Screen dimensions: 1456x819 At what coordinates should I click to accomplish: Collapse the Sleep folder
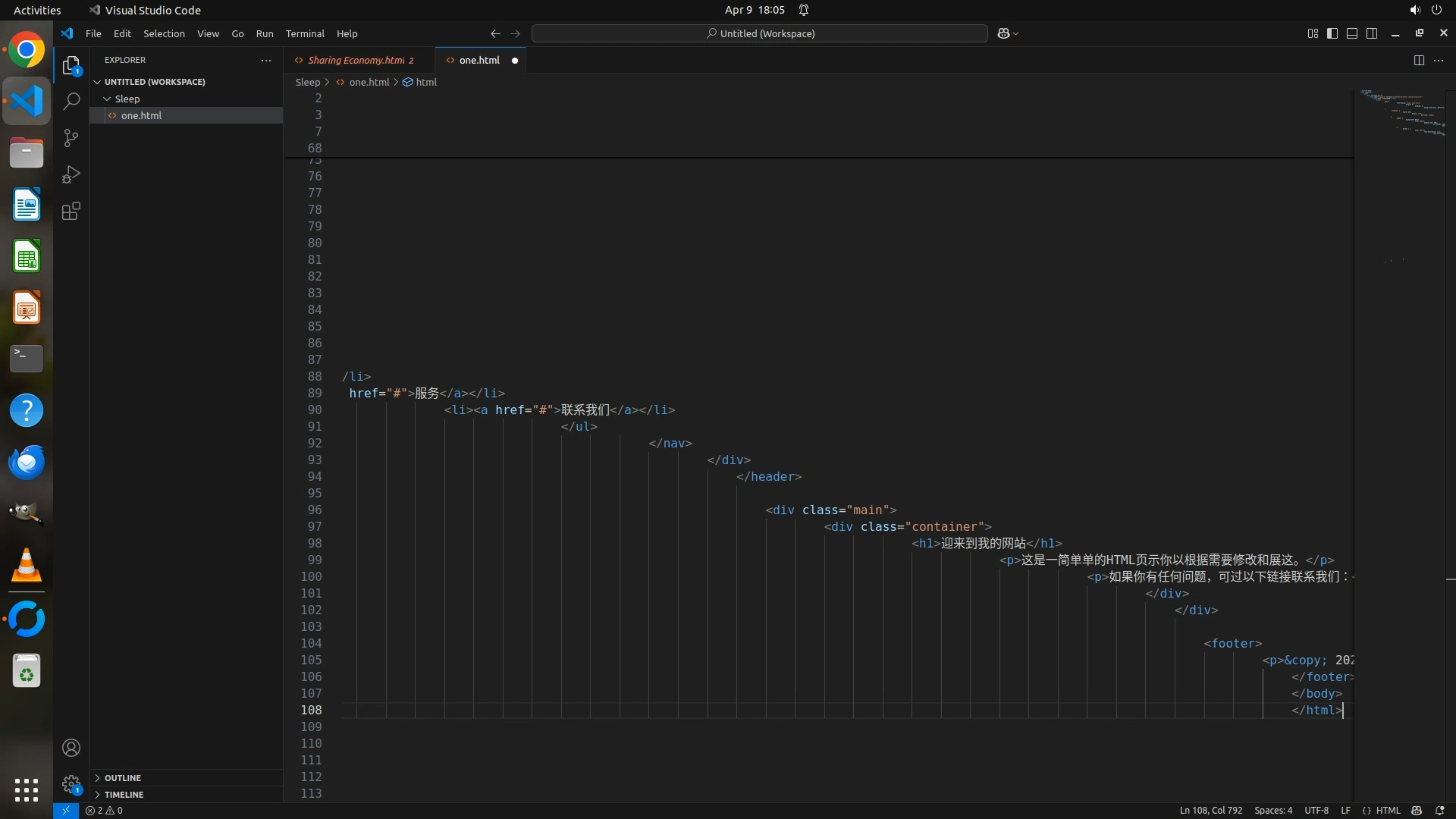pyautogui.click(x=127, y=99)
